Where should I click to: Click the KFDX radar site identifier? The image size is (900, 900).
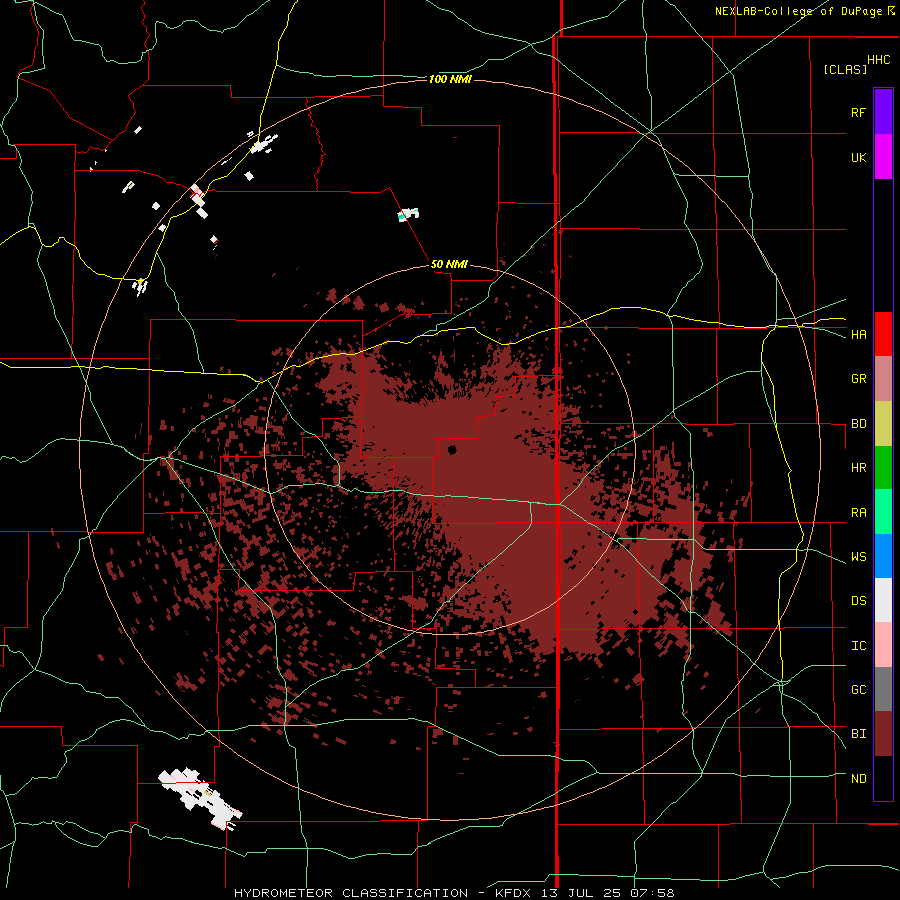click(x=514, y=893)
